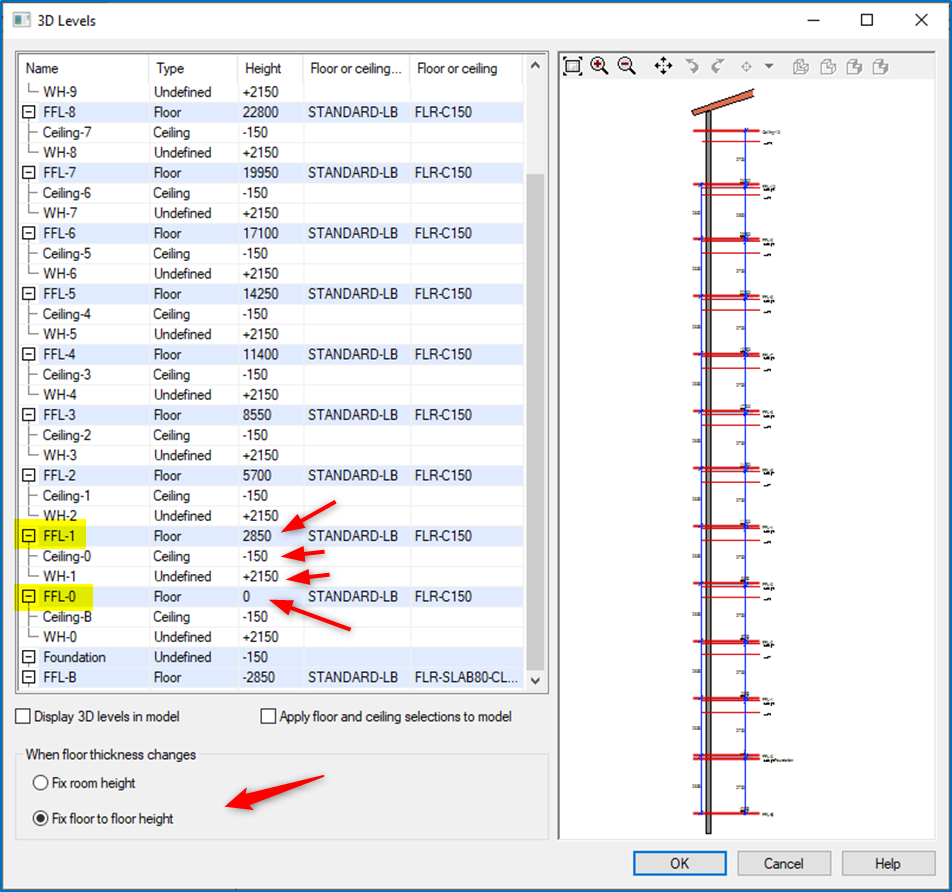Image resolution: width=952 pixels, height=892 pixels.
Task: Select the Pan tool in the preview toolbar
Action: (x=662, y=66)
